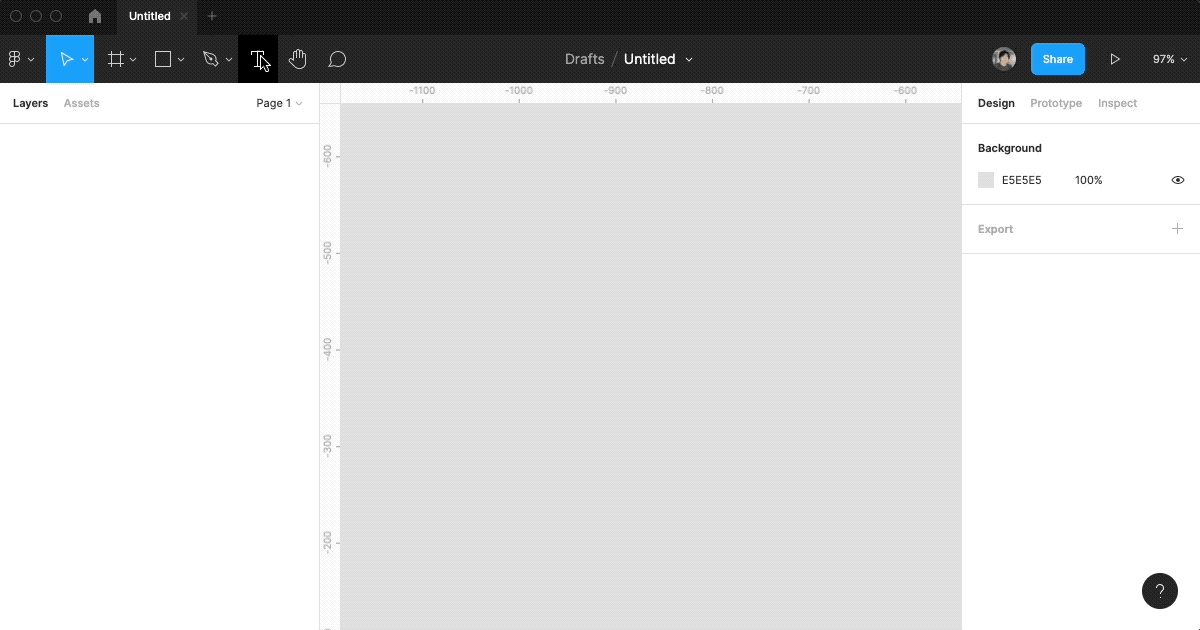This screenshot has width=1200, height=630.
Task: Select the Rectangle tool
Action: click(162, 59)
